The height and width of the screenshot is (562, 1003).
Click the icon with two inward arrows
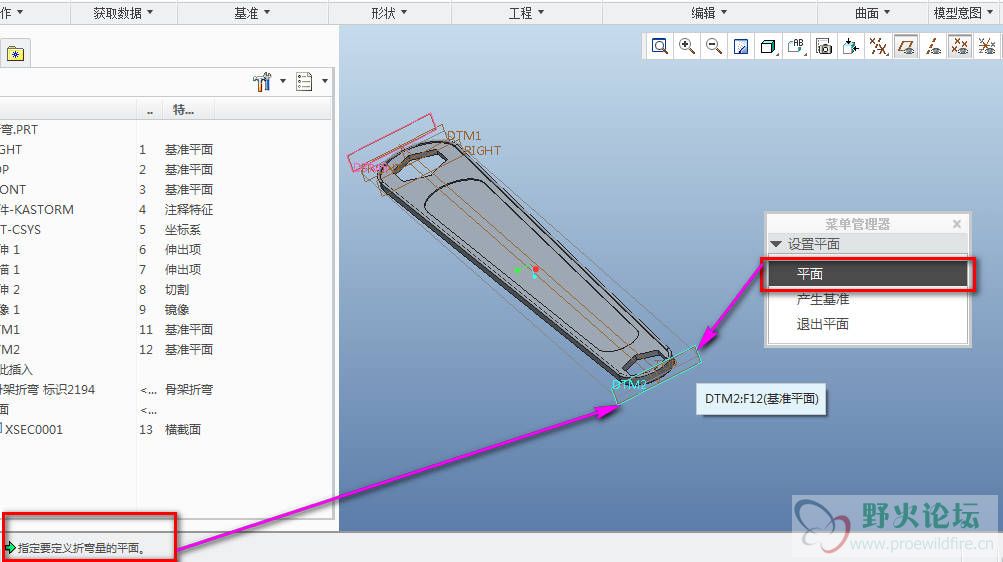[x=851, y=46]
